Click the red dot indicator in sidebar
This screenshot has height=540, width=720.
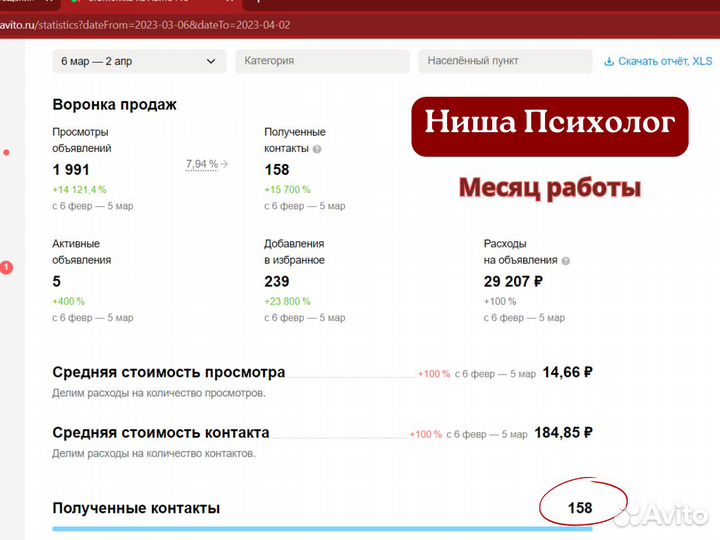coord(6,152)
